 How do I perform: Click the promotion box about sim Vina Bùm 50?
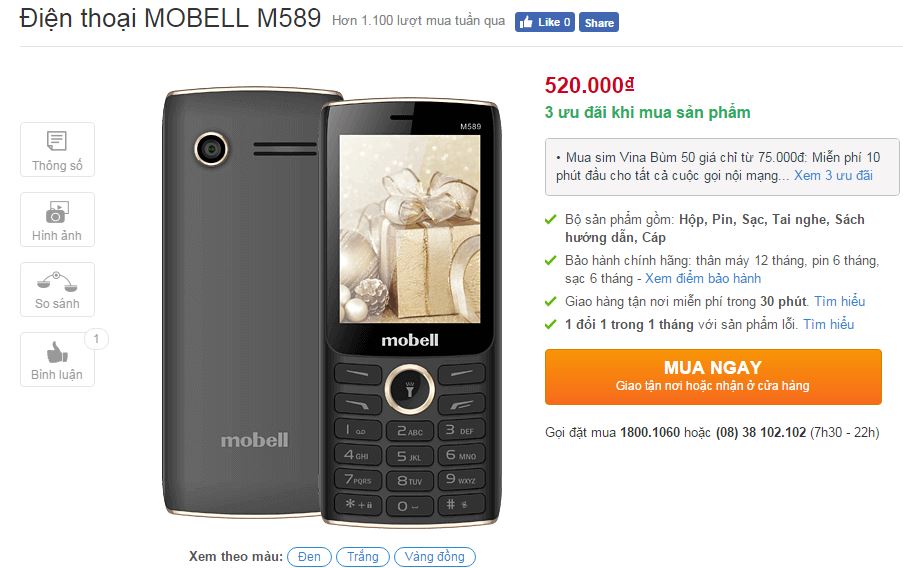(722, 166)
